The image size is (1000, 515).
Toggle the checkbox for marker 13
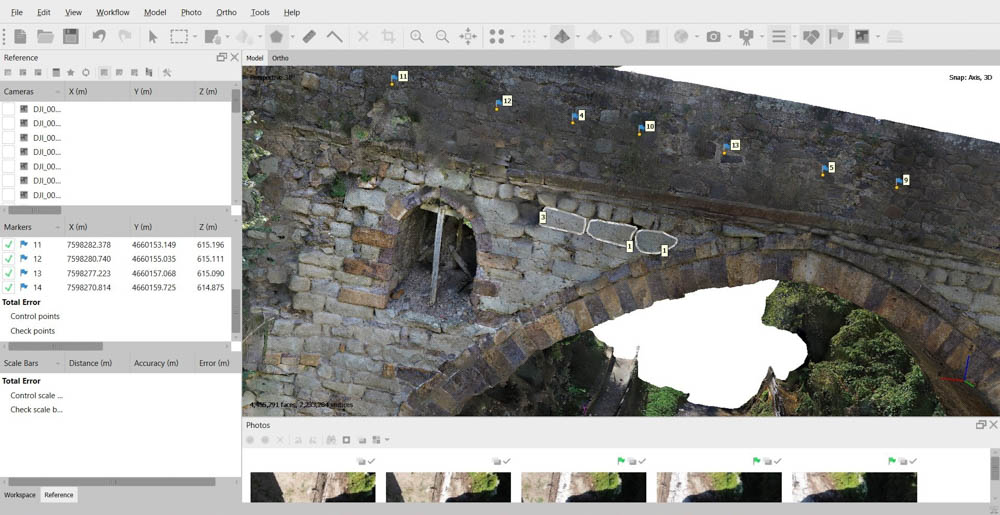point(9,273)
